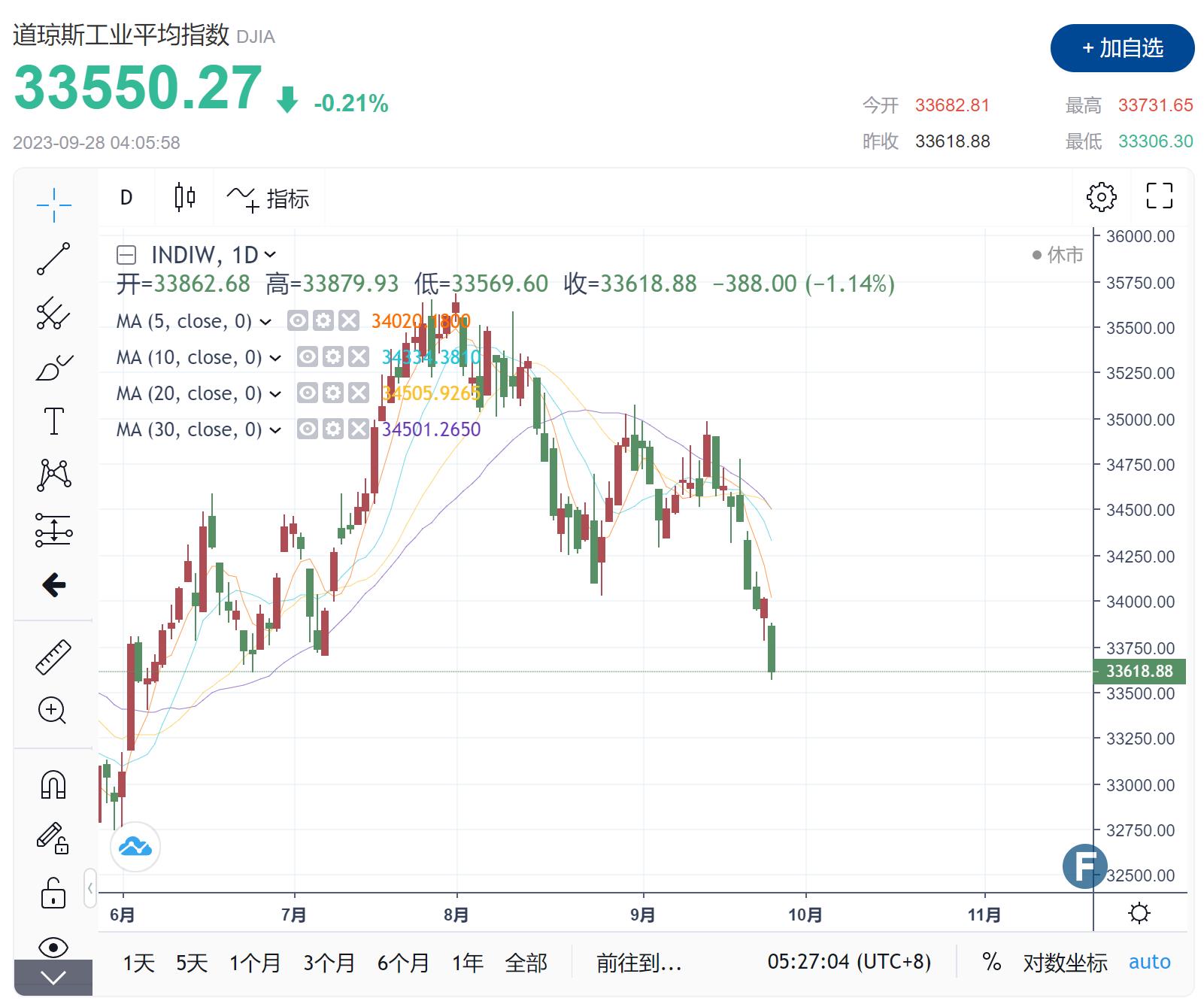Click the 33550.27 current index value

point(138,88)
